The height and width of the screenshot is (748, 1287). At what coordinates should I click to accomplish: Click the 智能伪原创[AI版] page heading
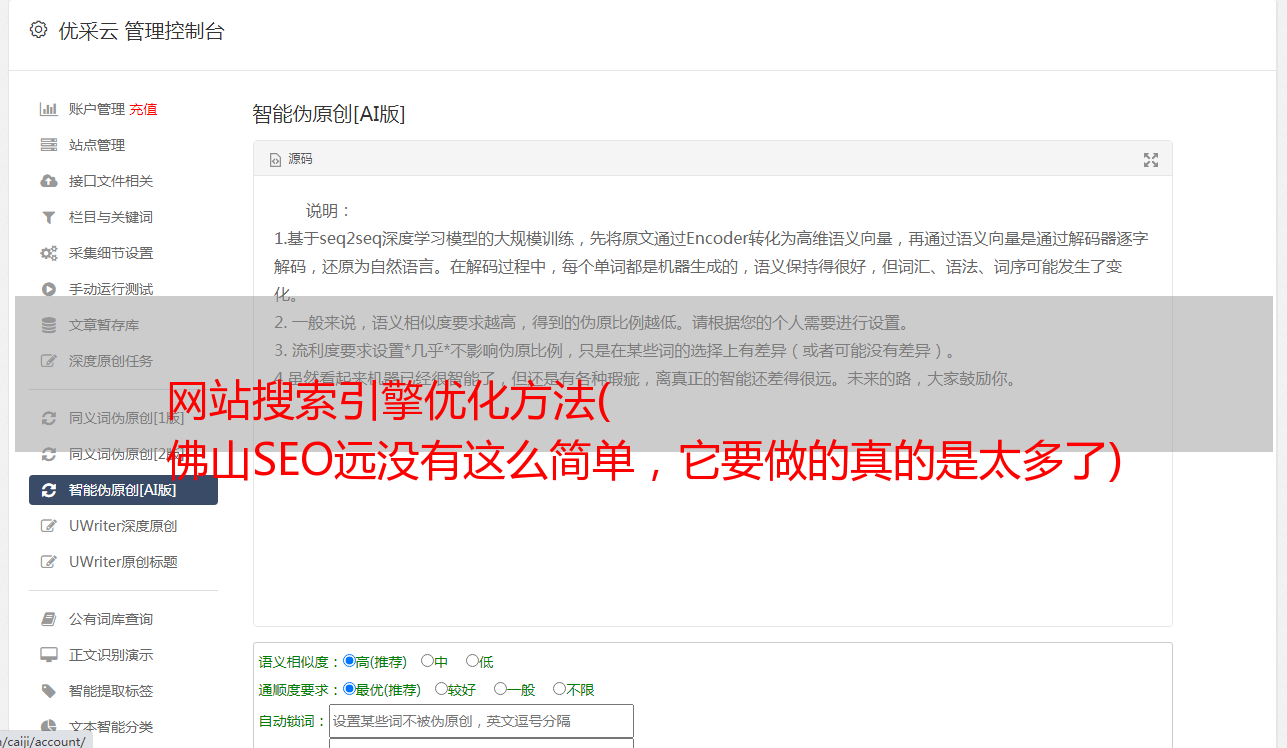(x=328, y=114)
